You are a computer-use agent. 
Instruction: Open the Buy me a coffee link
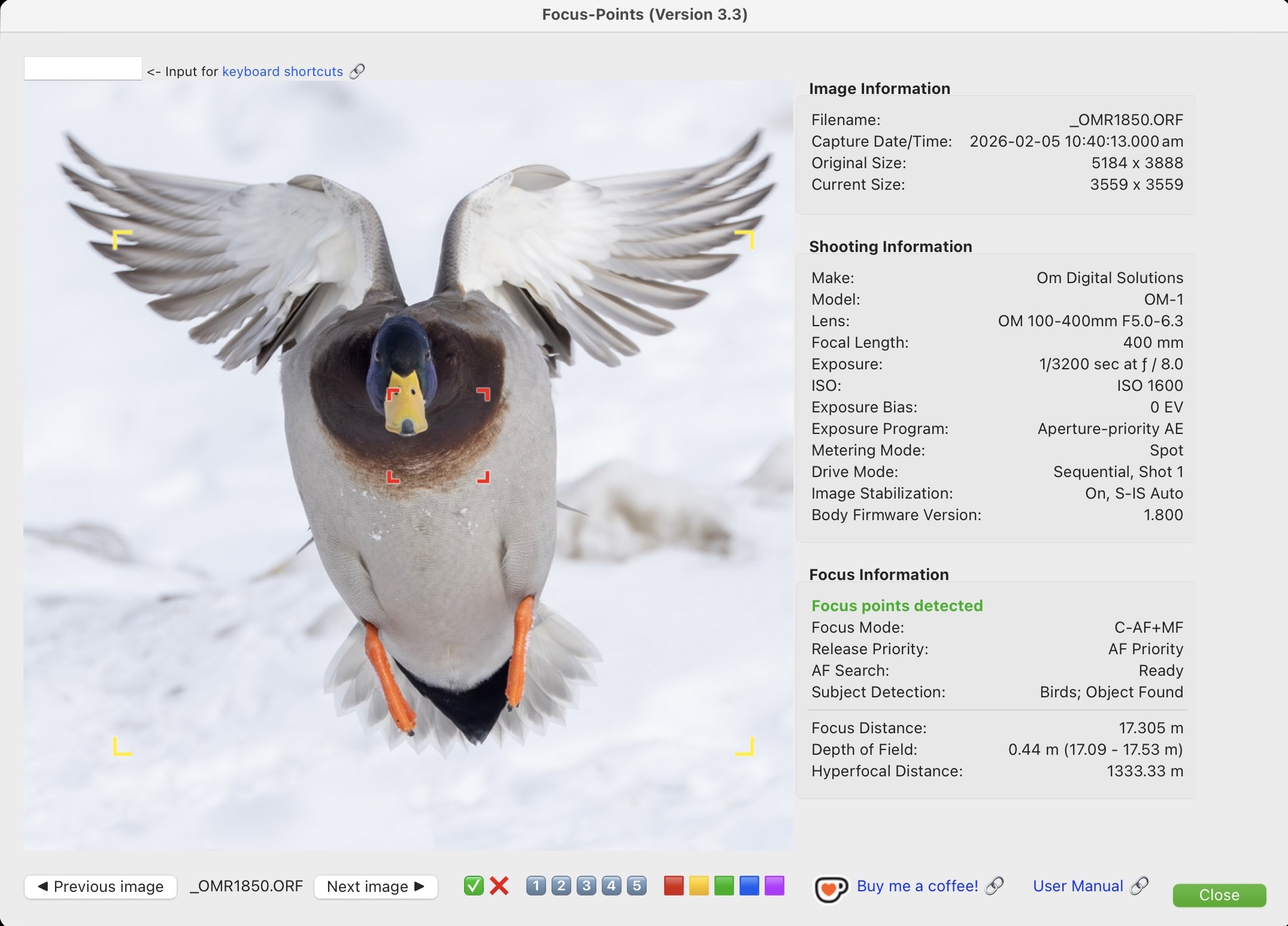pos(917,886)
